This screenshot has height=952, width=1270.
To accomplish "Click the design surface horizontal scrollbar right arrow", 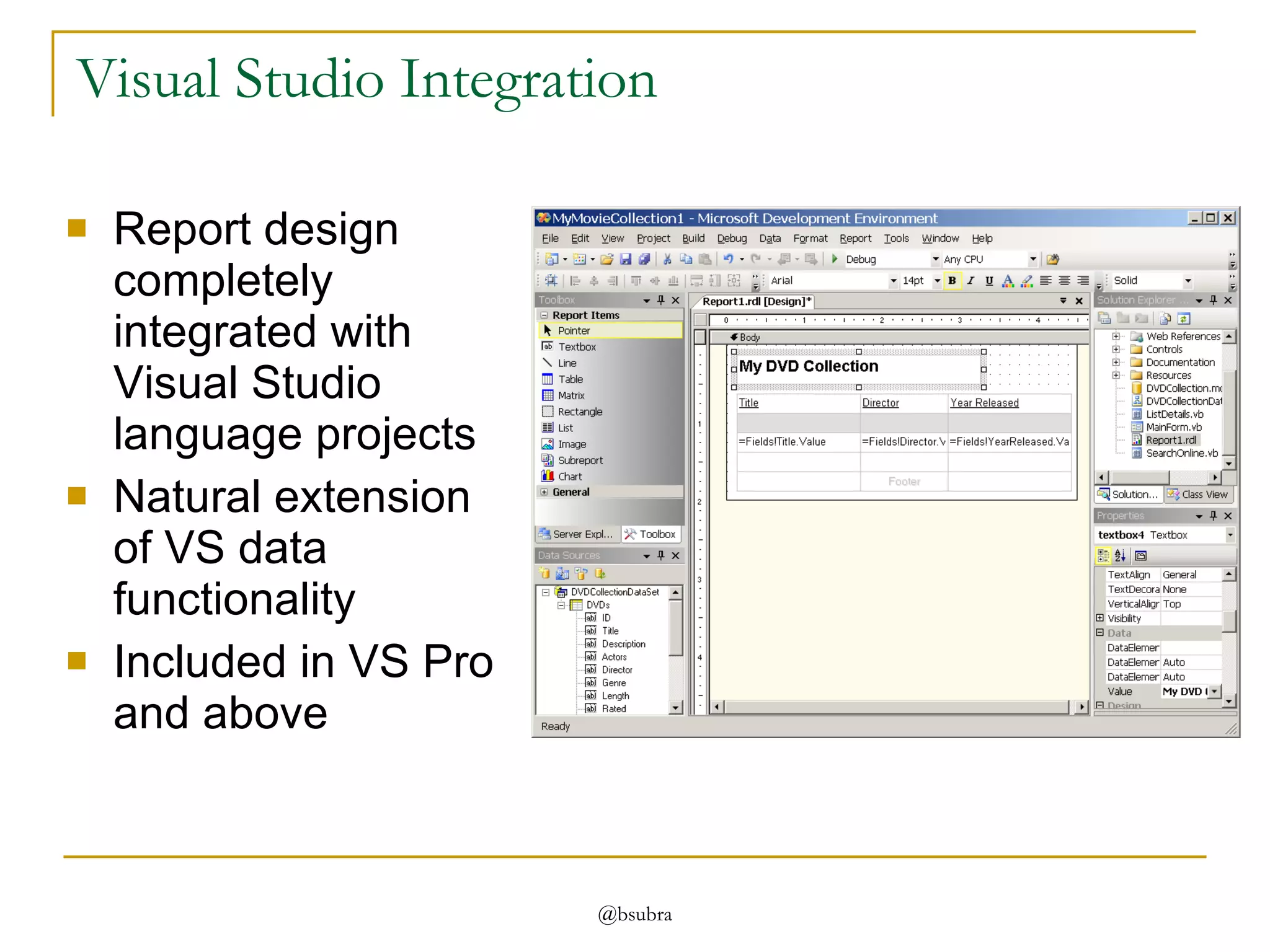I will click(1081, 707).
